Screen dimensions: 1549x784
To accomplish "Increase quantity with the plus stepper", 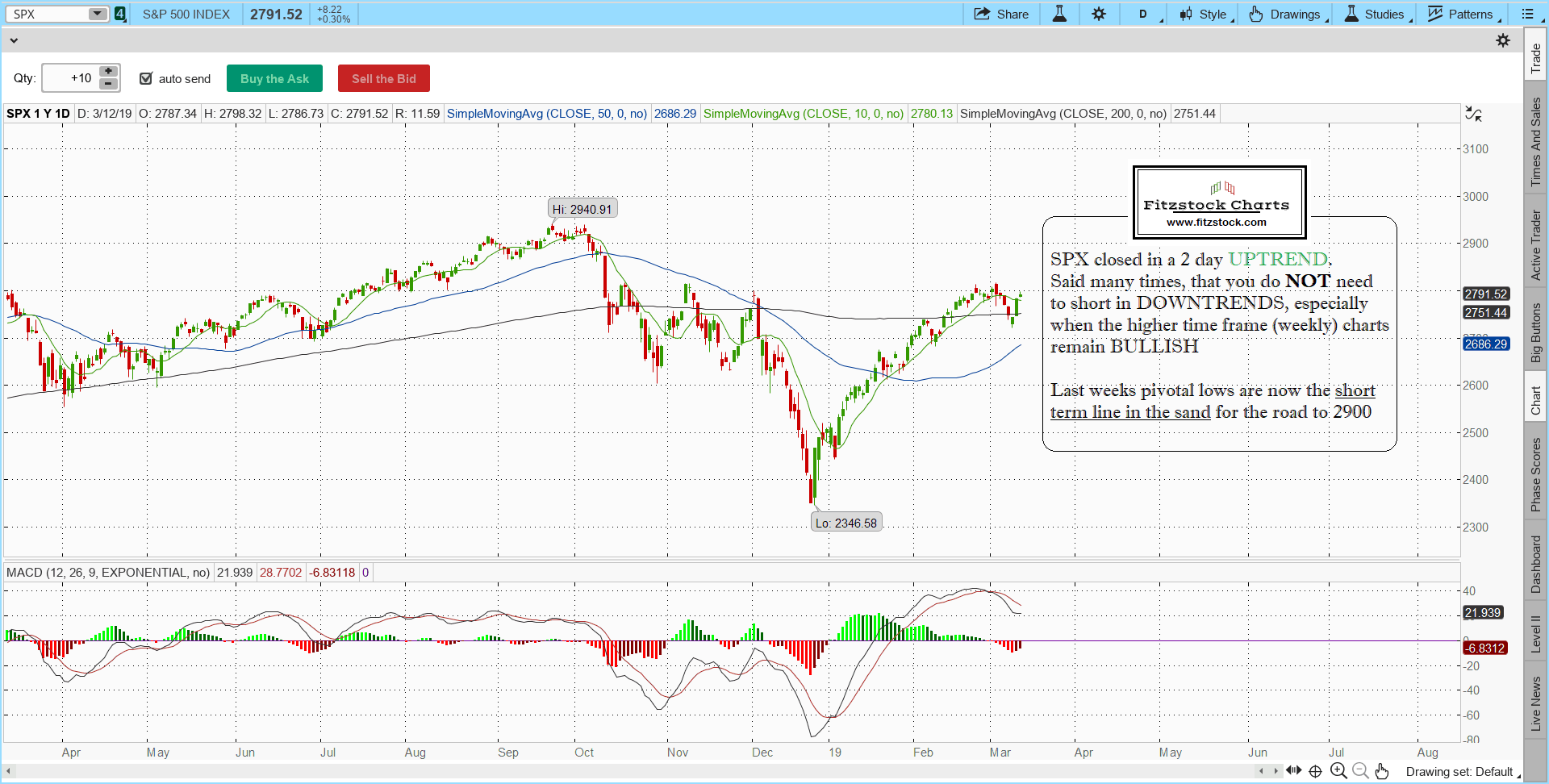I will pos(109,72).
